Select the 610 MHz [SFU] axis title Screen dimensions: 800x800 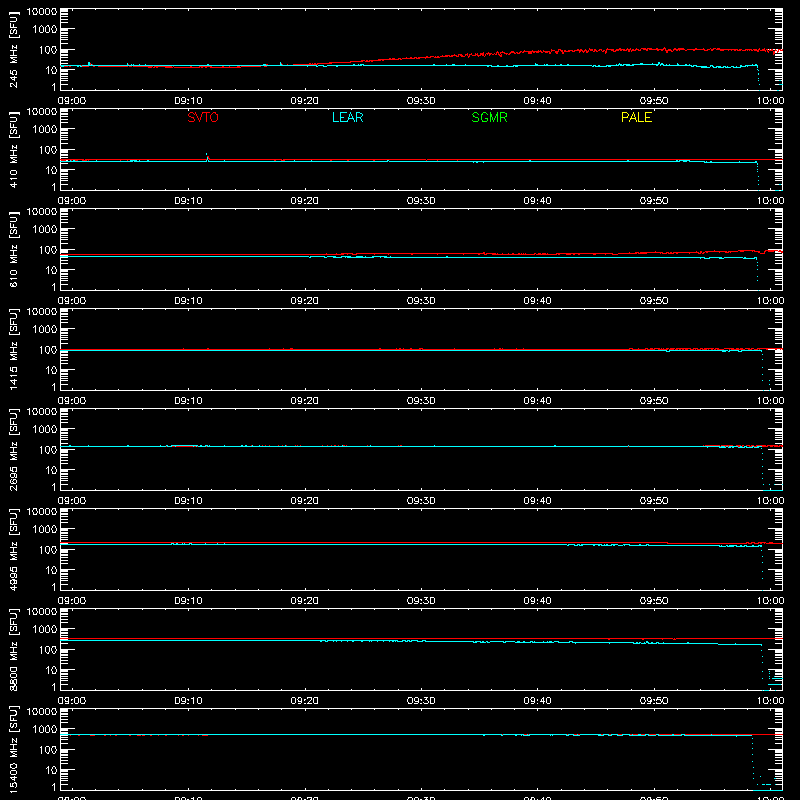click(14, 249)
